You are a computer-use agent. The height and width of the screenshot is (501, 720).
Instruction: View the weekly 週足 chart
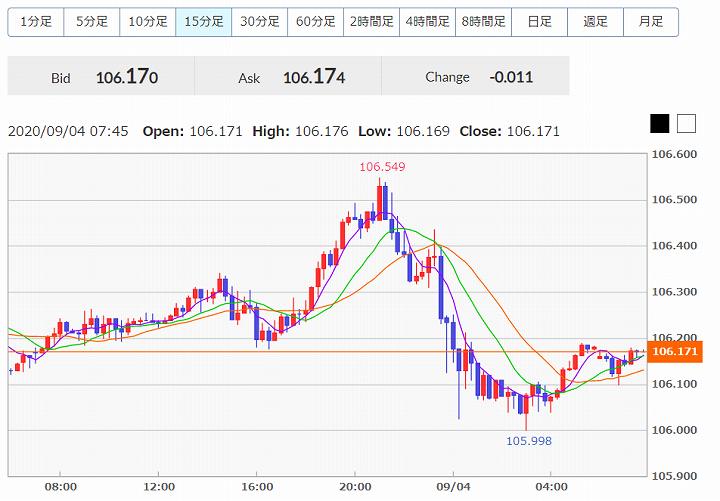click(x=596, y=22)
